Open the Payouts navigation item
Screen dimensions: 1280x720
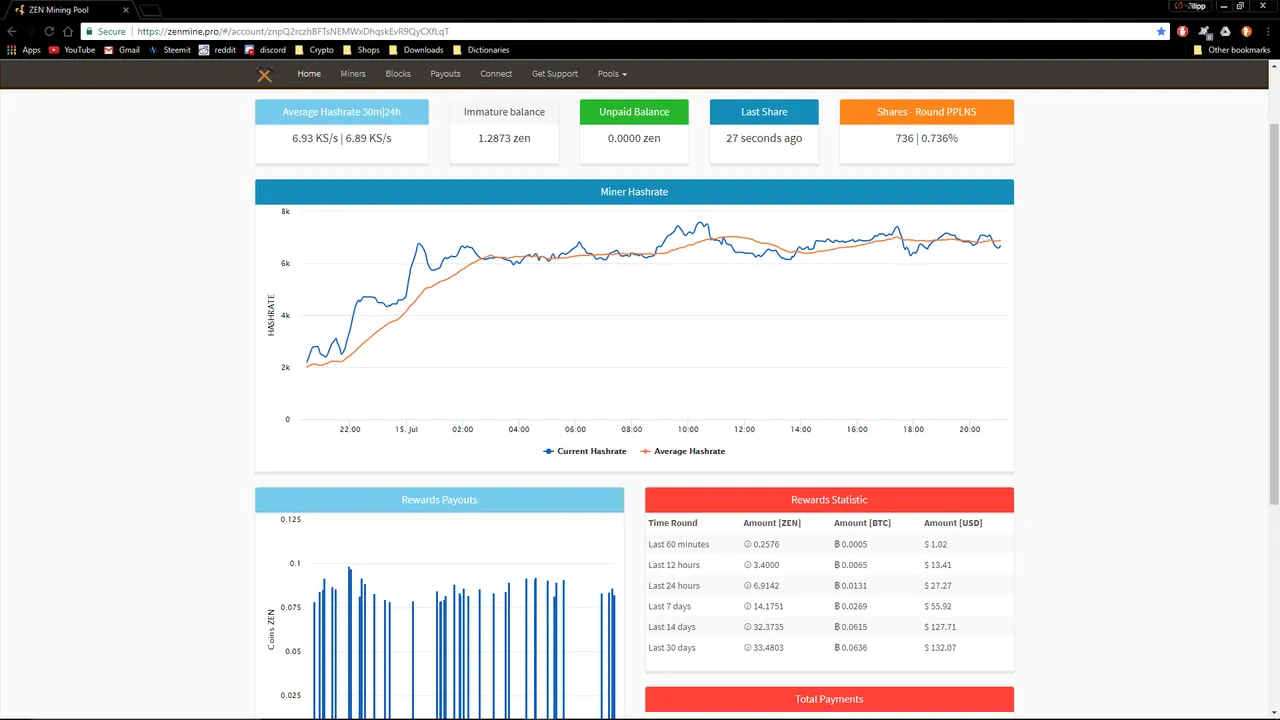445,74
